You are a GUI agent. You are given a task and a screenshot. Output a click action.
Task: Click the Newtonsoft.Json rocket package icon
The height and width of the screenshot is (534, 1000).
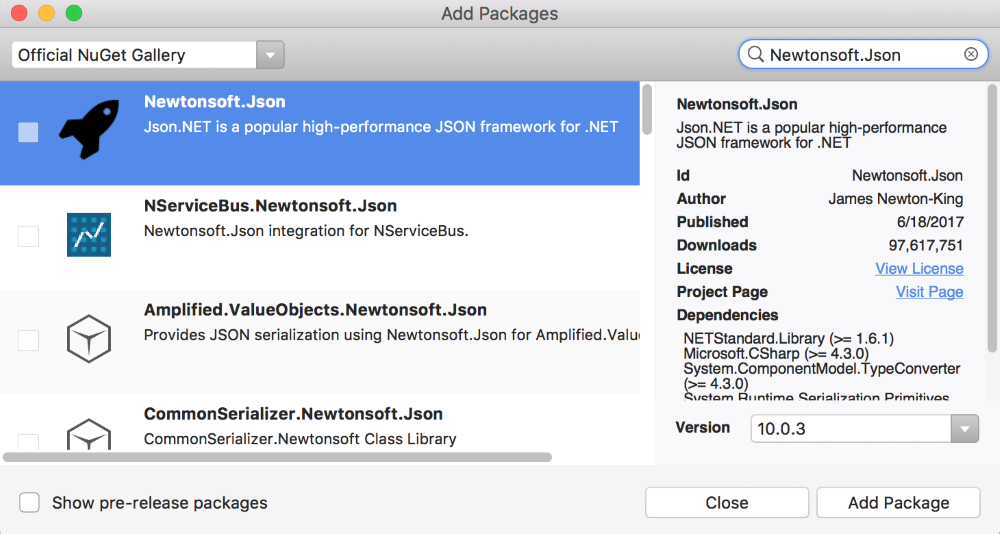click(89, 129)
